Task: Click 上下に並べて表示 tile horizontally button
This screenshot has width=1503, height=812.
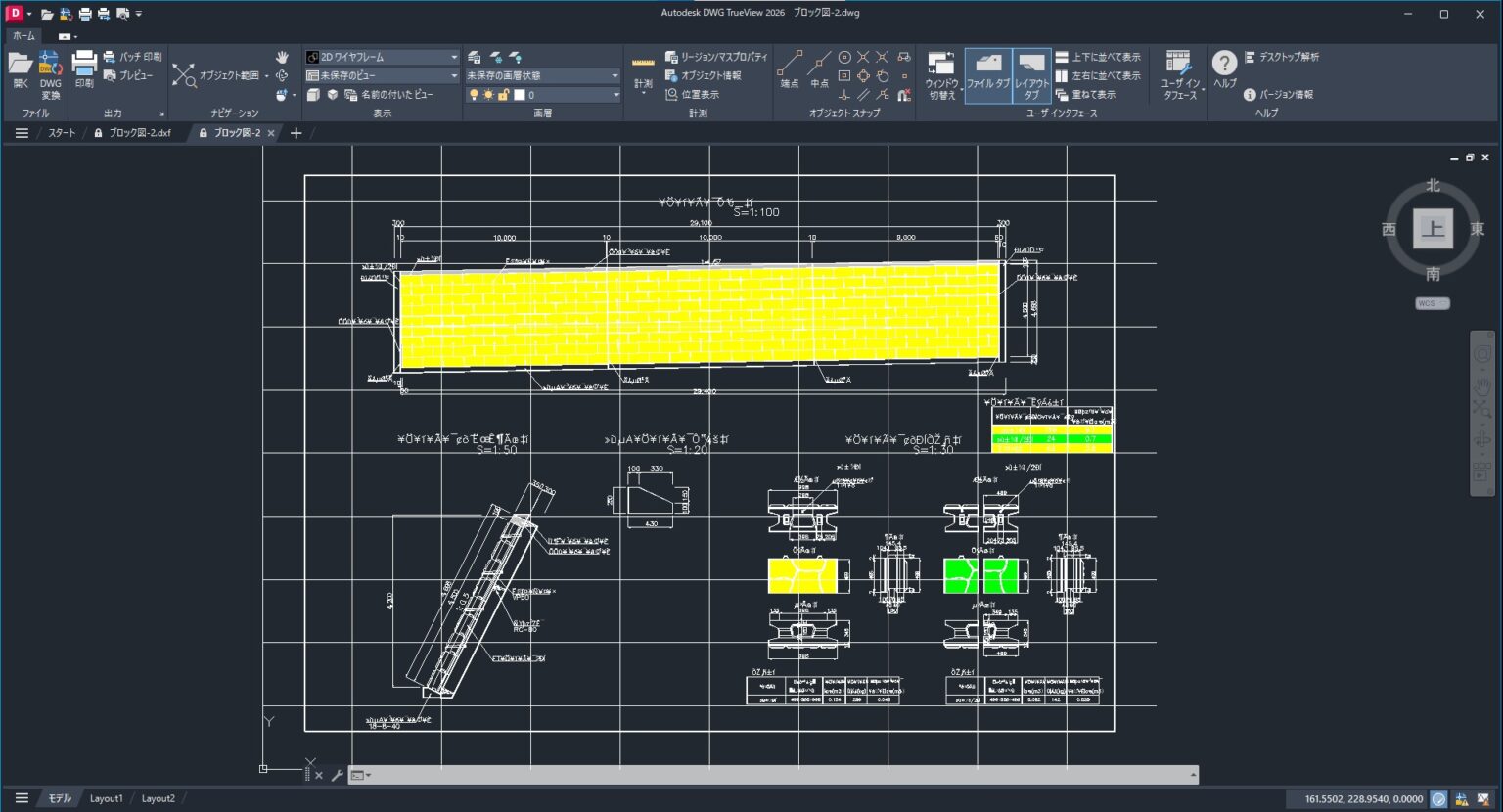Action: coord(1098,57)
